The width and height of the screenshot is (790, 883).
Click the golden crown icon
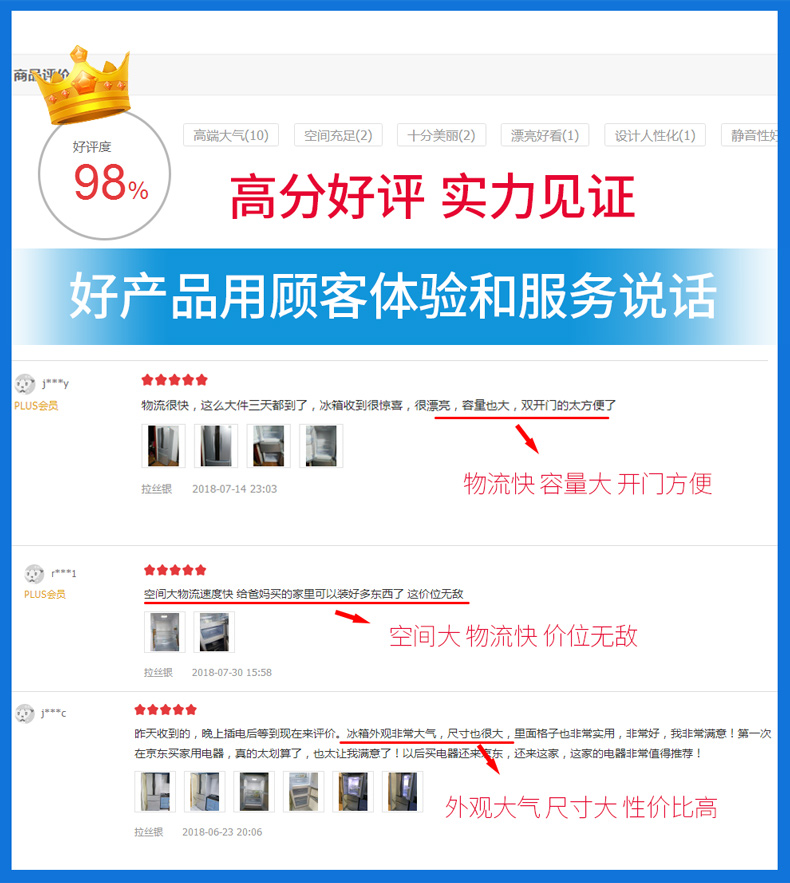[87, 84]
